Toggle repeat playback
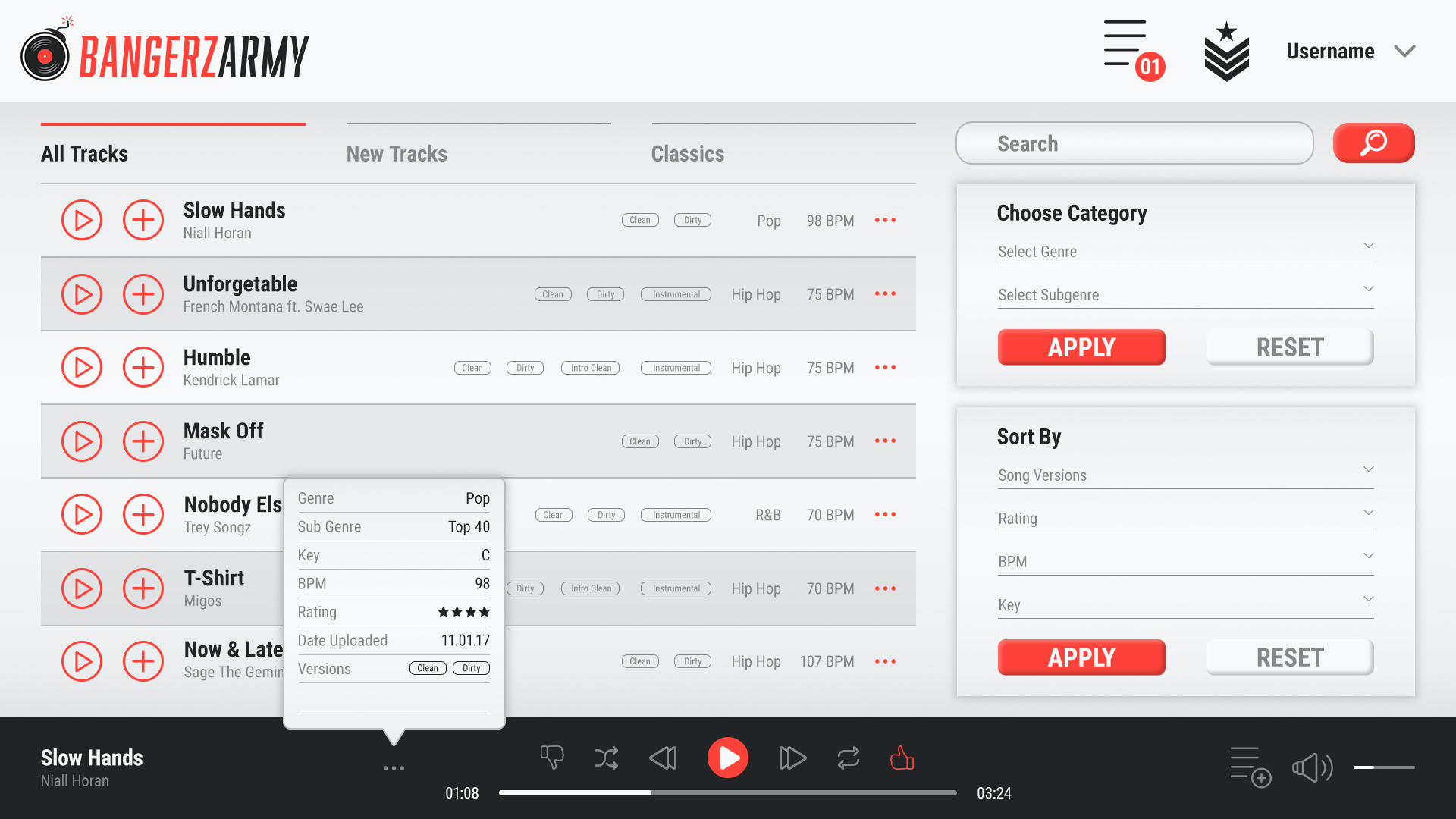Screen dimensions: 1456x819 click(x=849, y=758)
